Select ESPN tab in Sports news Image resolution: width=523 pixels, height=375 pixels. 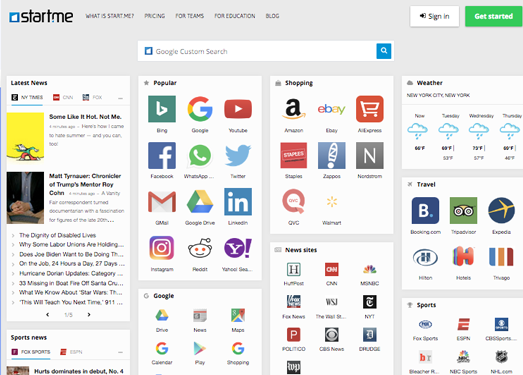point(71,352)
